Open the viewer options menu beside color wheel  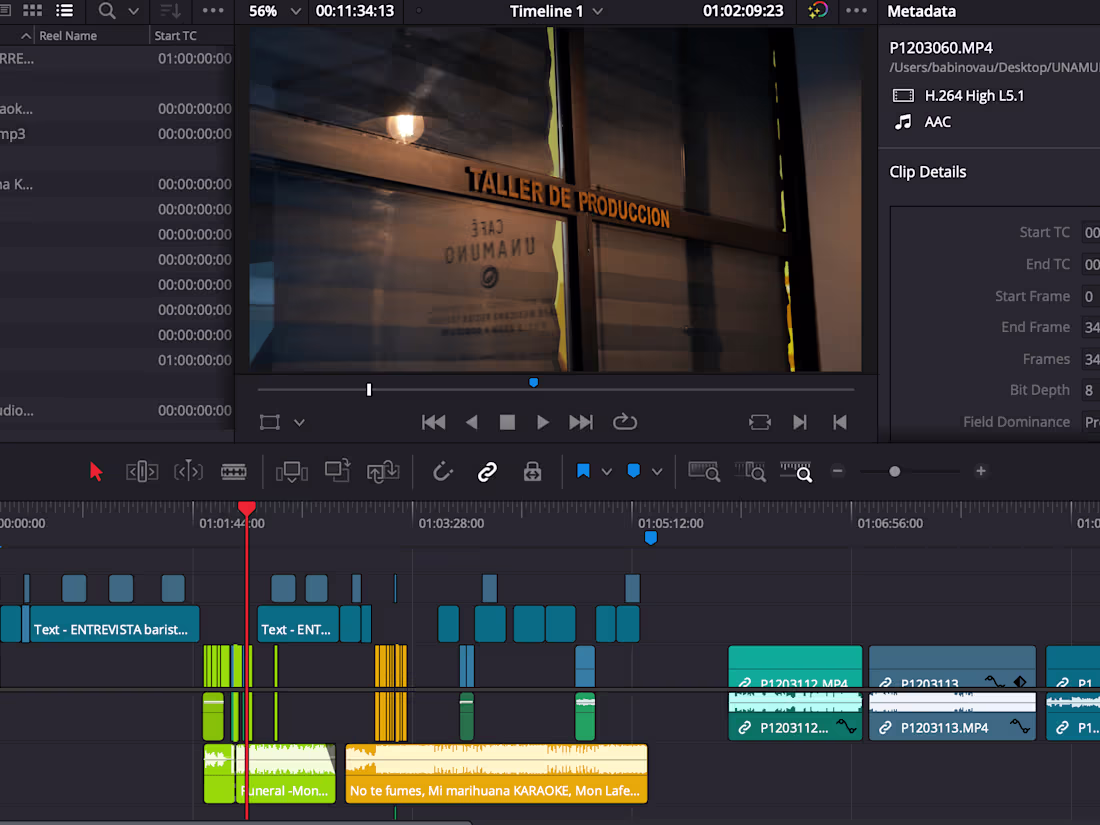856,11
